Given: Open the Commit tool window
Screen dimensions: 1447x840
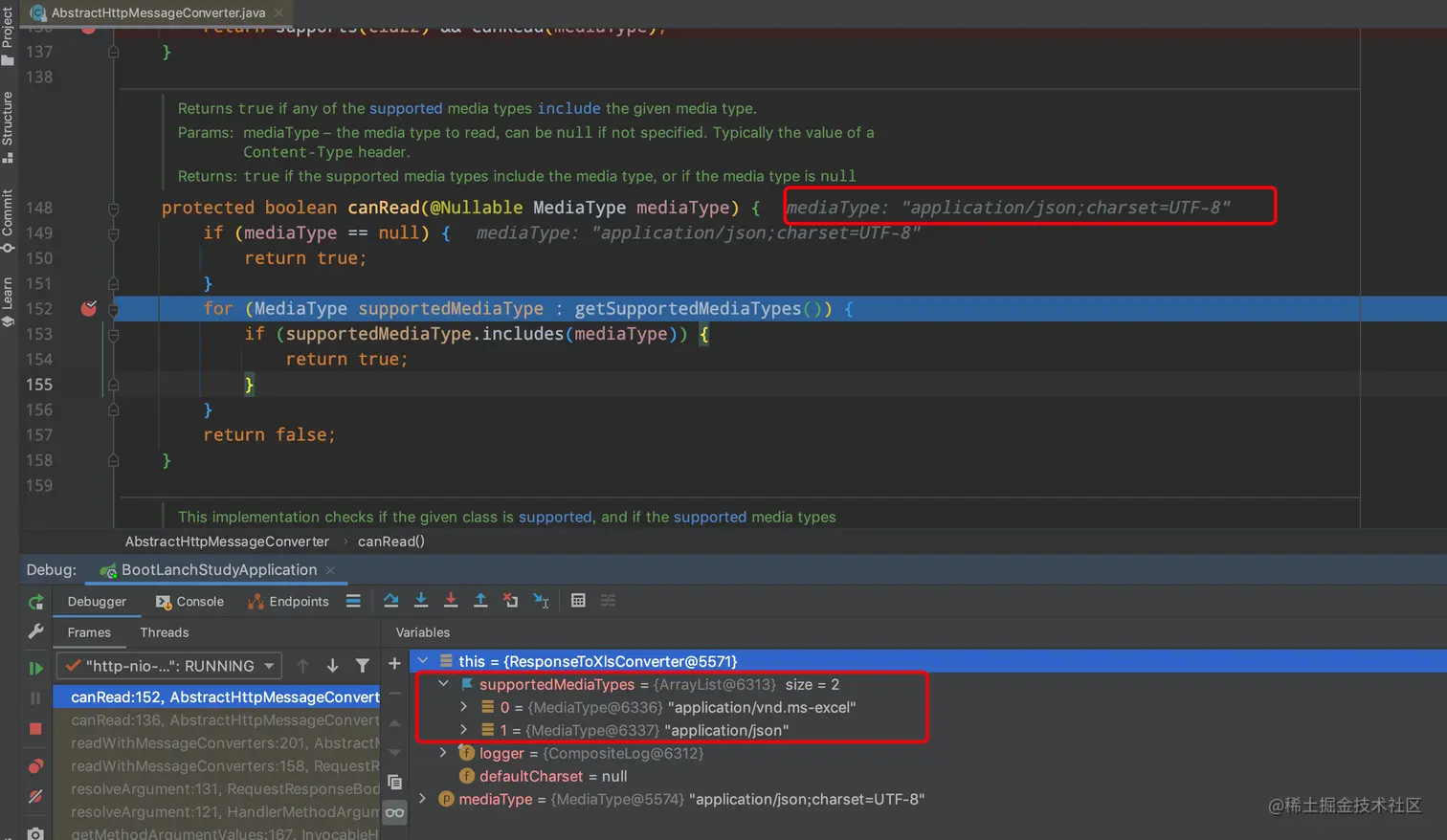Looking at the screenshot, I should click(8, 220).
